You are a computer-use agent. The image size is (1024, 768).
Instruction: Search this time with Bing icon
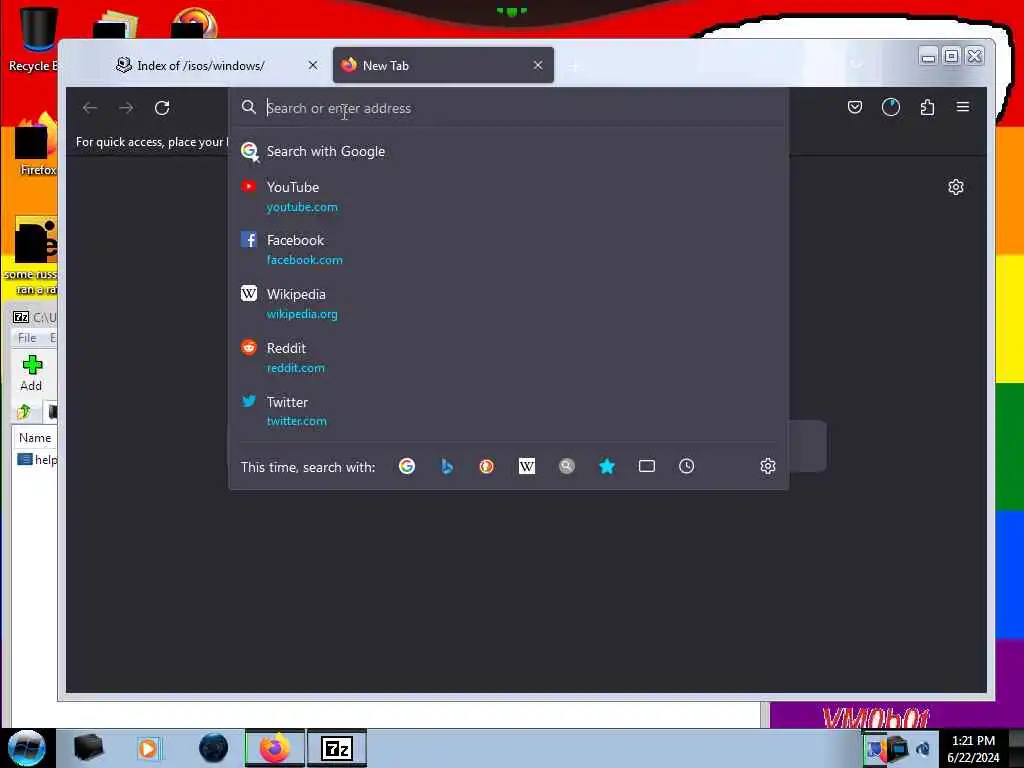click(447, 466)
